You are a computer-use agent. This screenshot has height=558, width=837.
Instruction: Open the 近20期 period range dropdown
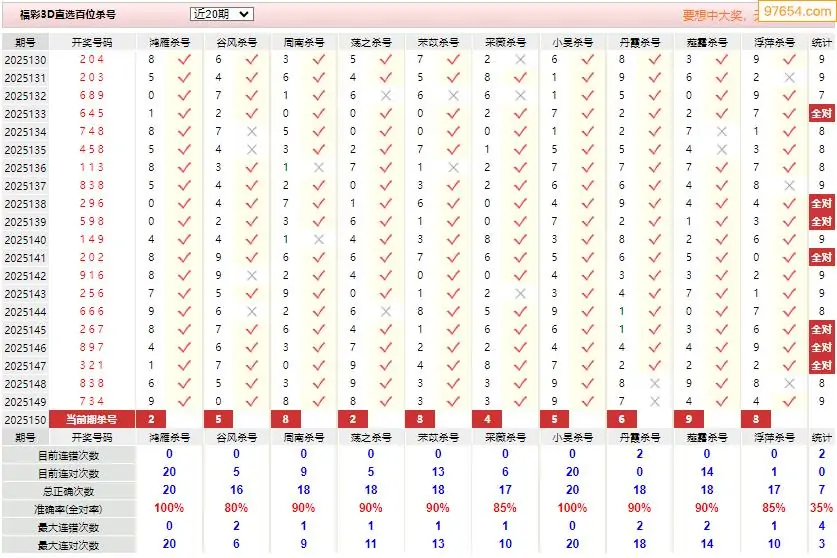pos(222,14)
